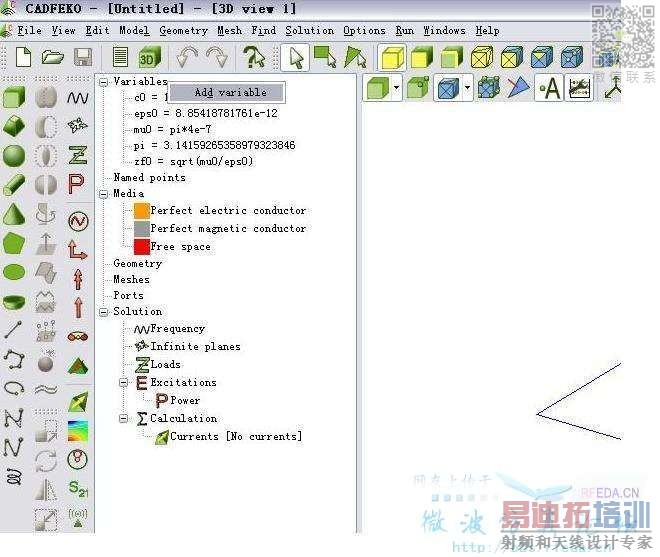The image size is (660, 557).
Task: Click gray Perfect magnetic conductor swatch
Action: point(142,229)
